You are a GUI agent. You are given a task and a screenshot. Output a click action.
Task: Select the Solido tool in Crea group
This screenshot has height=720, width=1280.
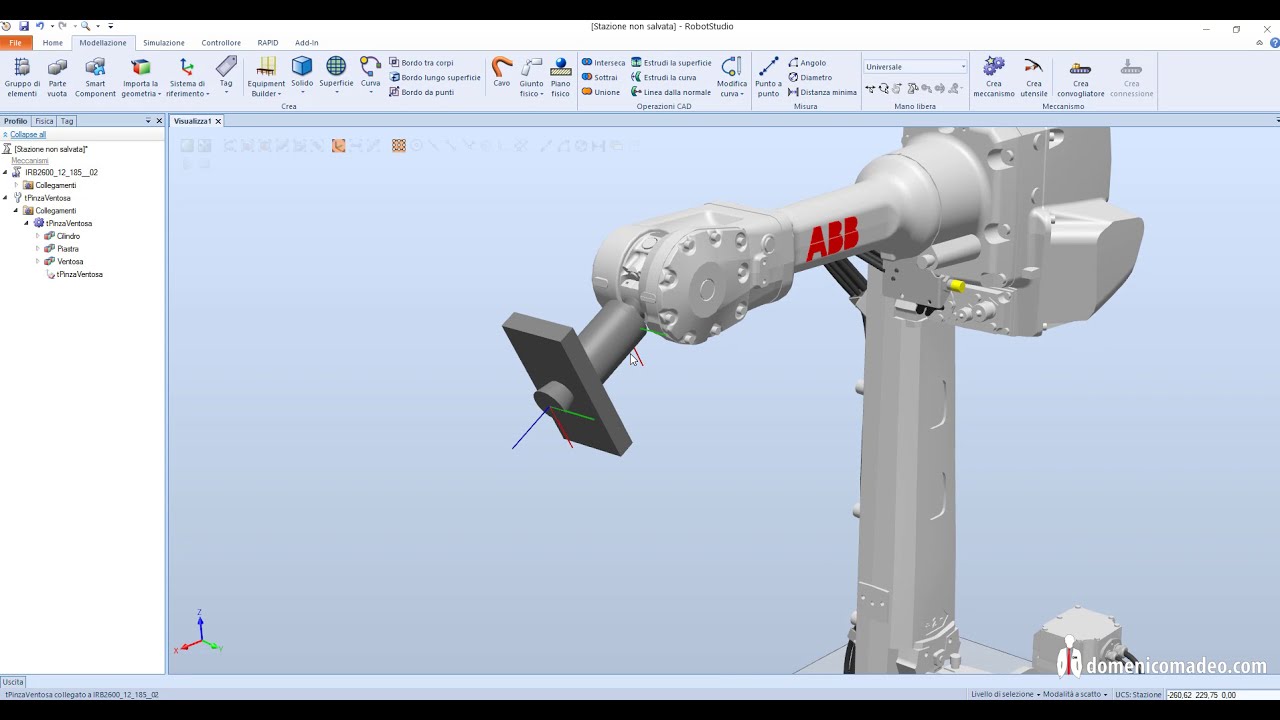tap(302, 72)
